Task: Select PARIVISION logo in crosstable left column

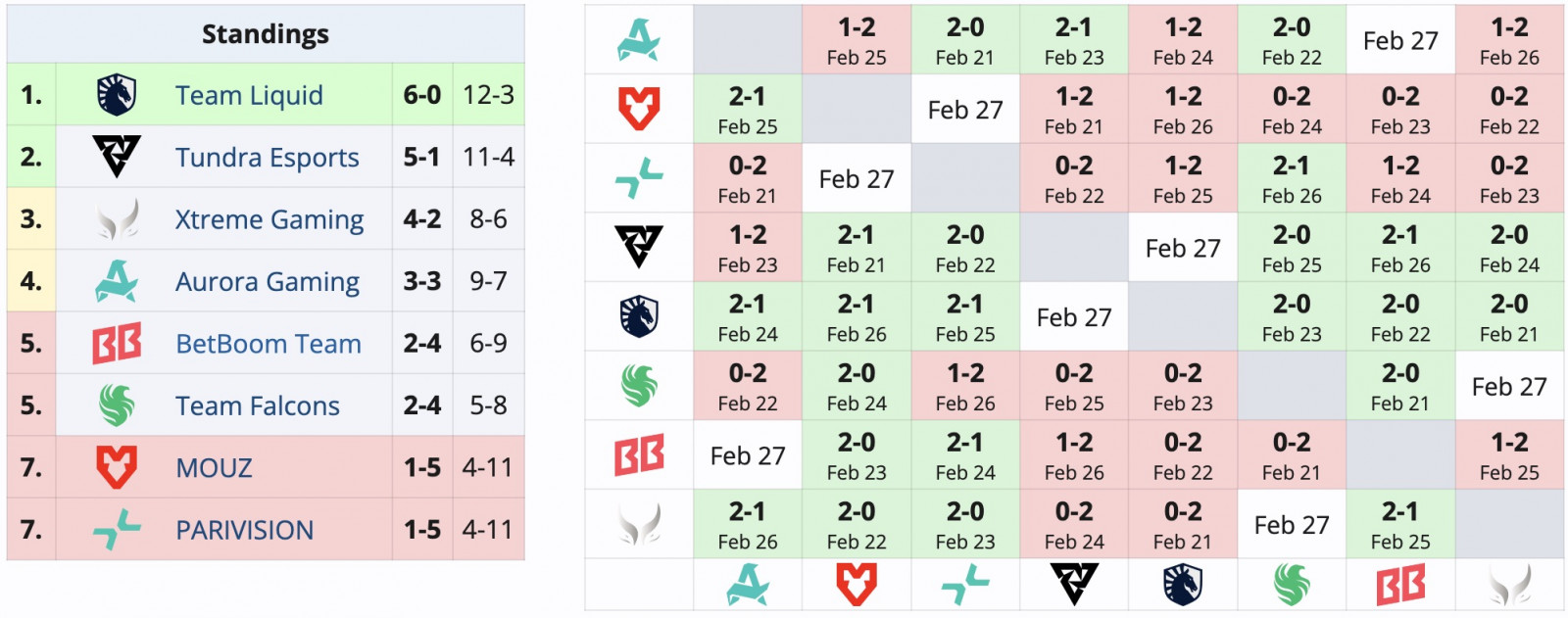Action: pyautogui.click(x=639, y=178)
